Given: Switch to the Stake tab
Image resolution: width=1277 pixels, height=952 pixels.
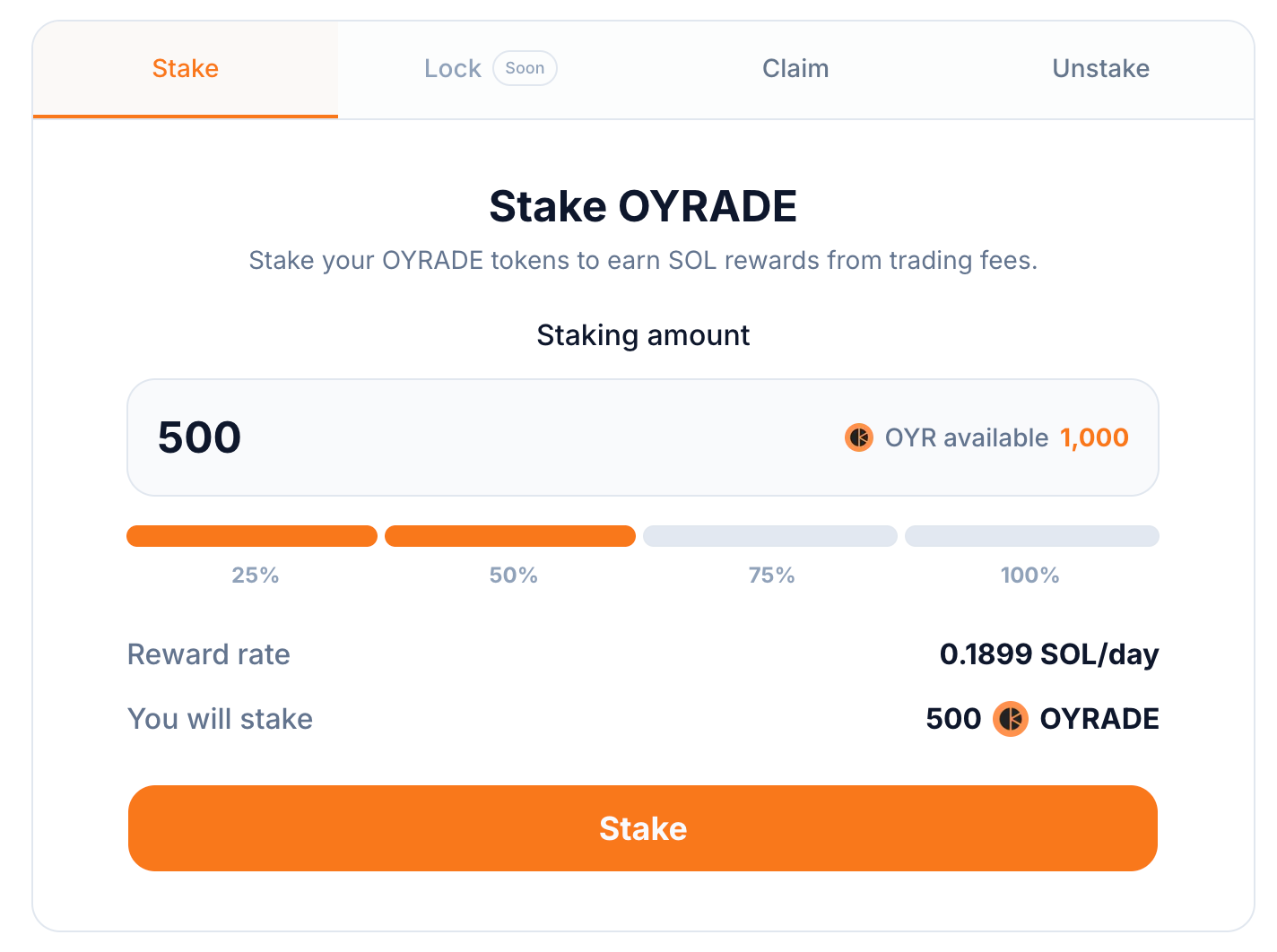Looking at the screenshot, I should [186, 69].
